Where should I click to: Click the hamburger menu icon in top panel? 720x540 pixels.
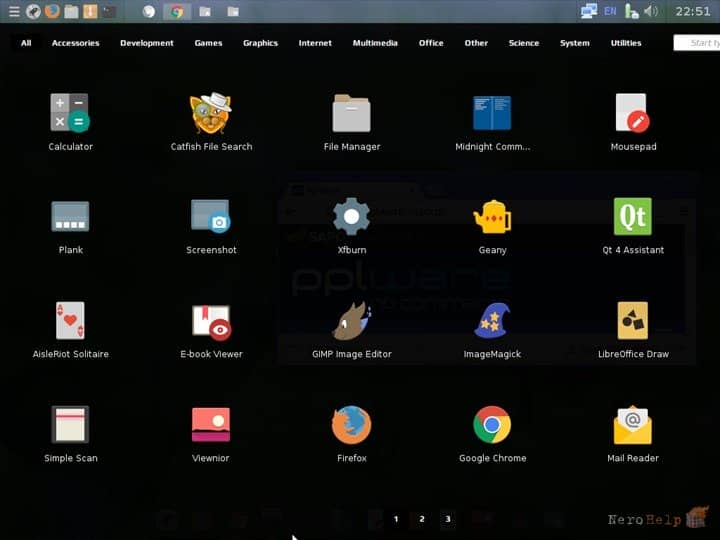(x=14, y=11)
